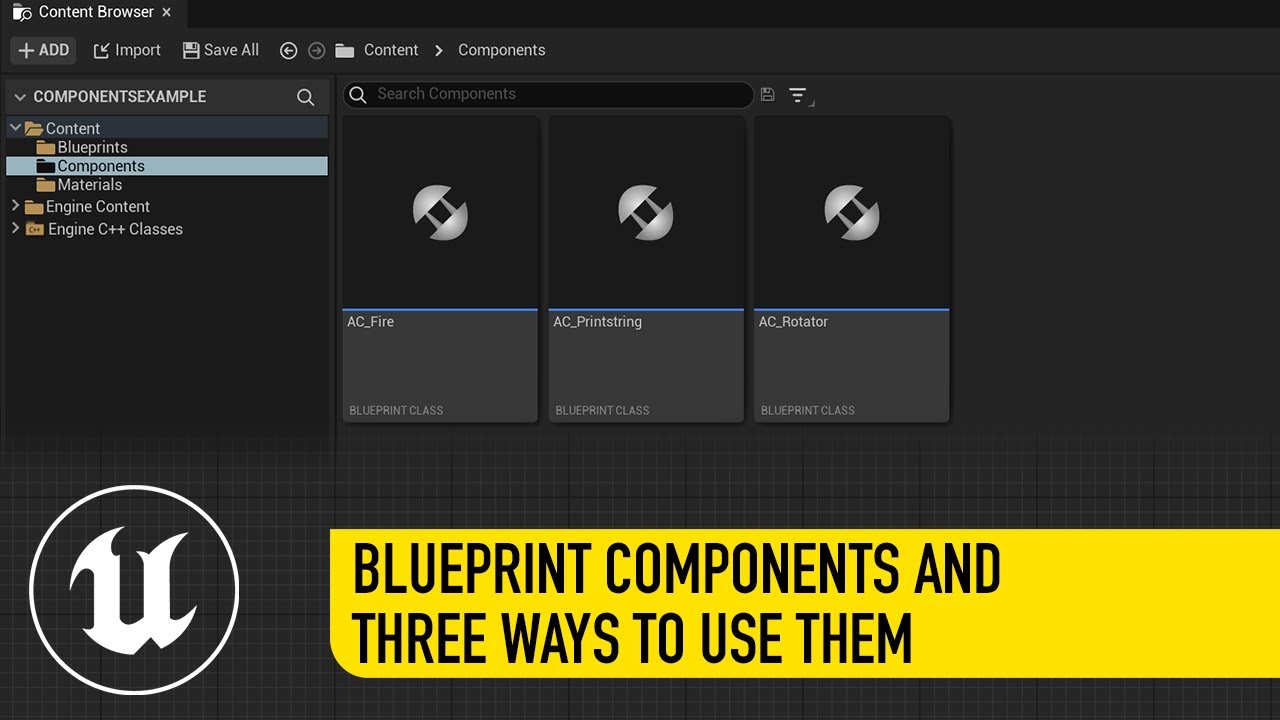Image resolution: width=1280 pixels, height=720 pixels.
Task: Click the AC_Fire asset name
Action: [371, 322]
